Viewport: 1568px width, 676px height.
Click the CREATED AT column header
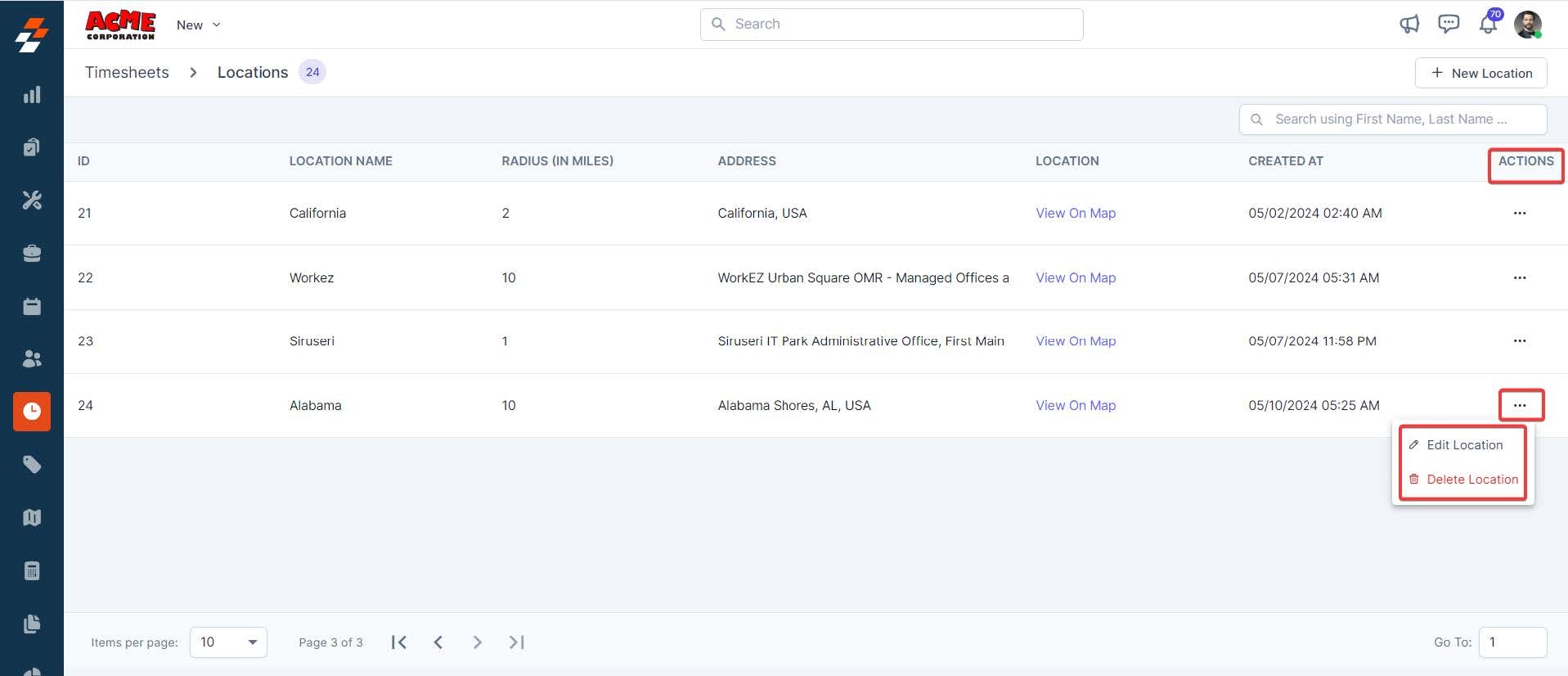[1285, 161]
